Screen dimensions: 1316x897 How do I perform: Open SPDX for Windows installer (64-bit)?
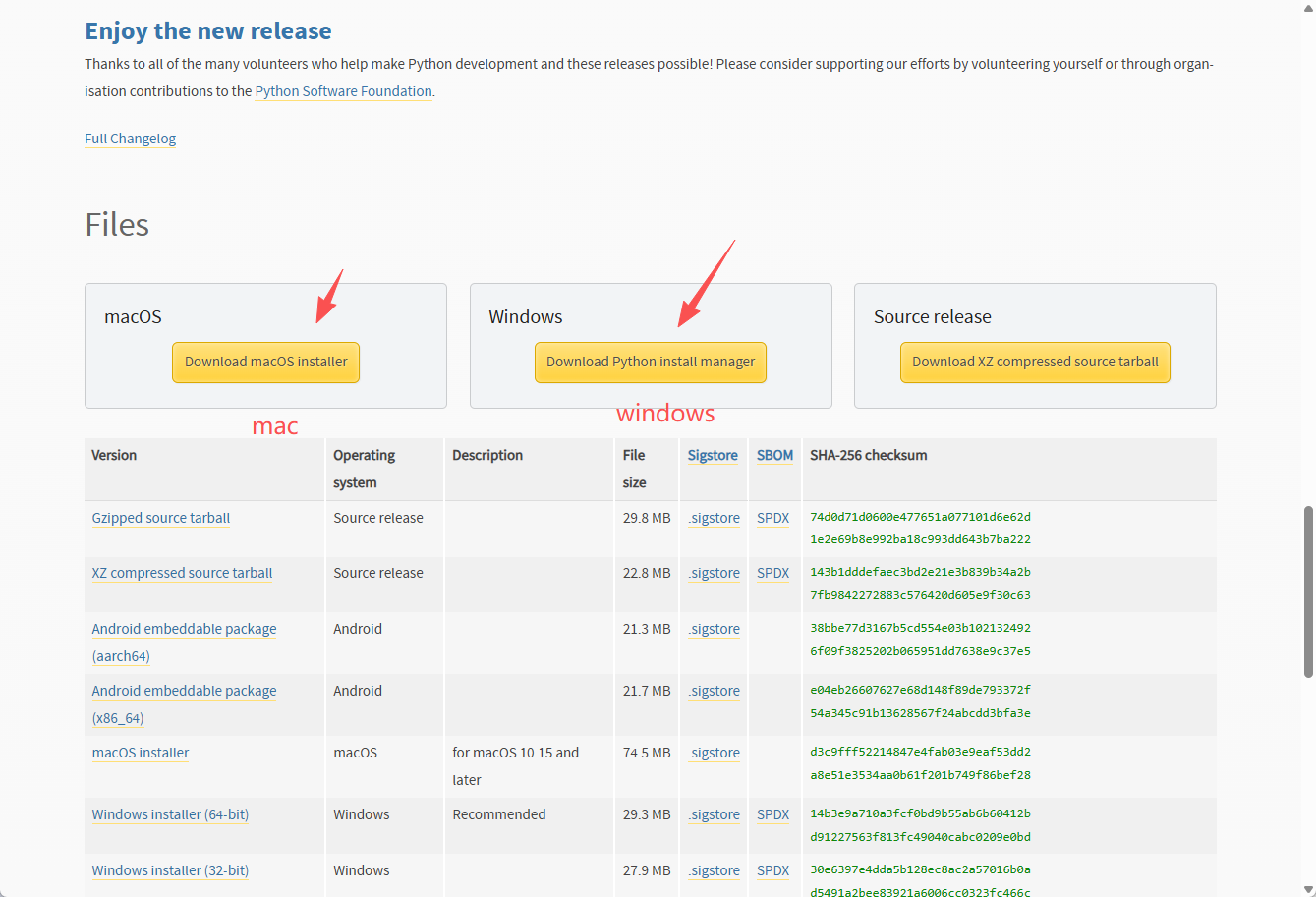(x=772, y=814)
